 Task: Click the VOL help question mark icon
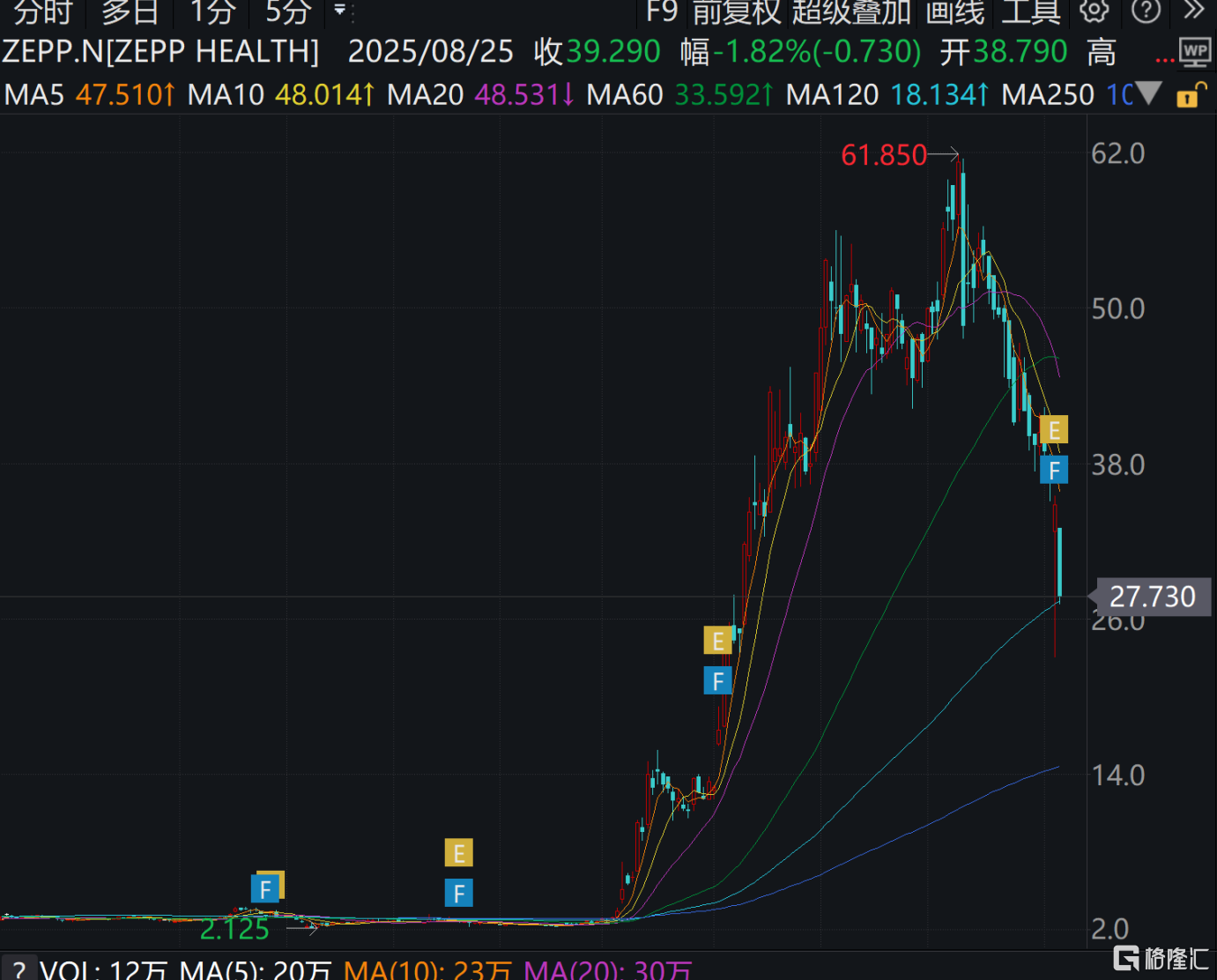coord(19,969)
